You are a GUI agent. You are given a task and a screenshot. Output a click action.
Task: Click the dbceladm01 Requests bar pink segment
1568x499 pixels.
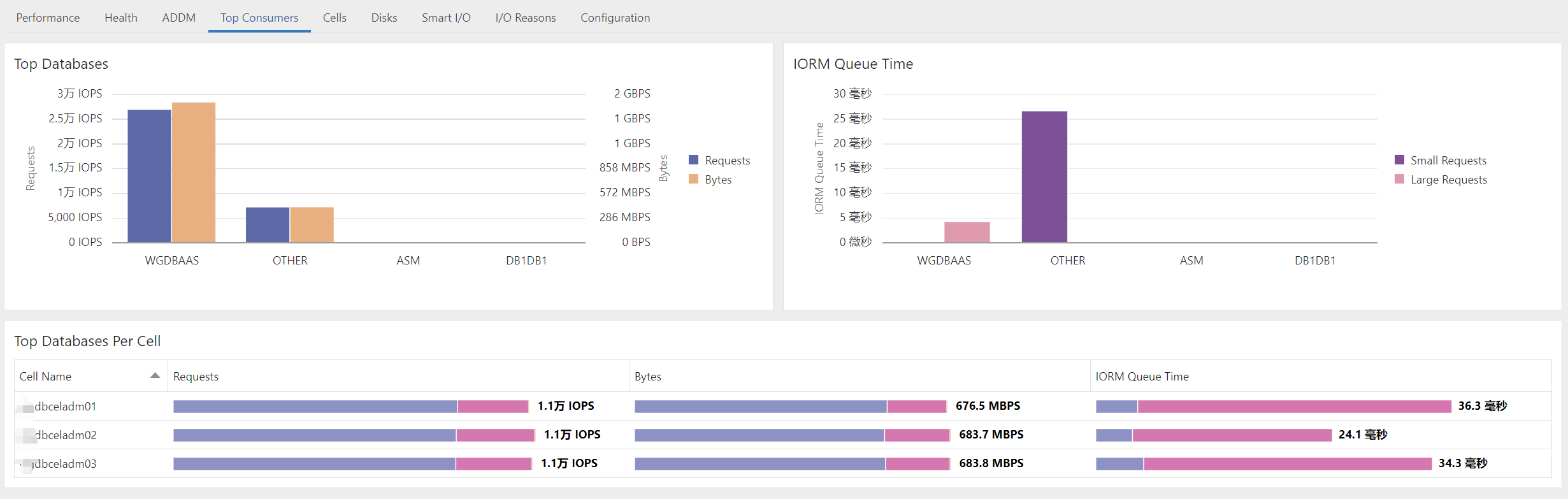493,407
